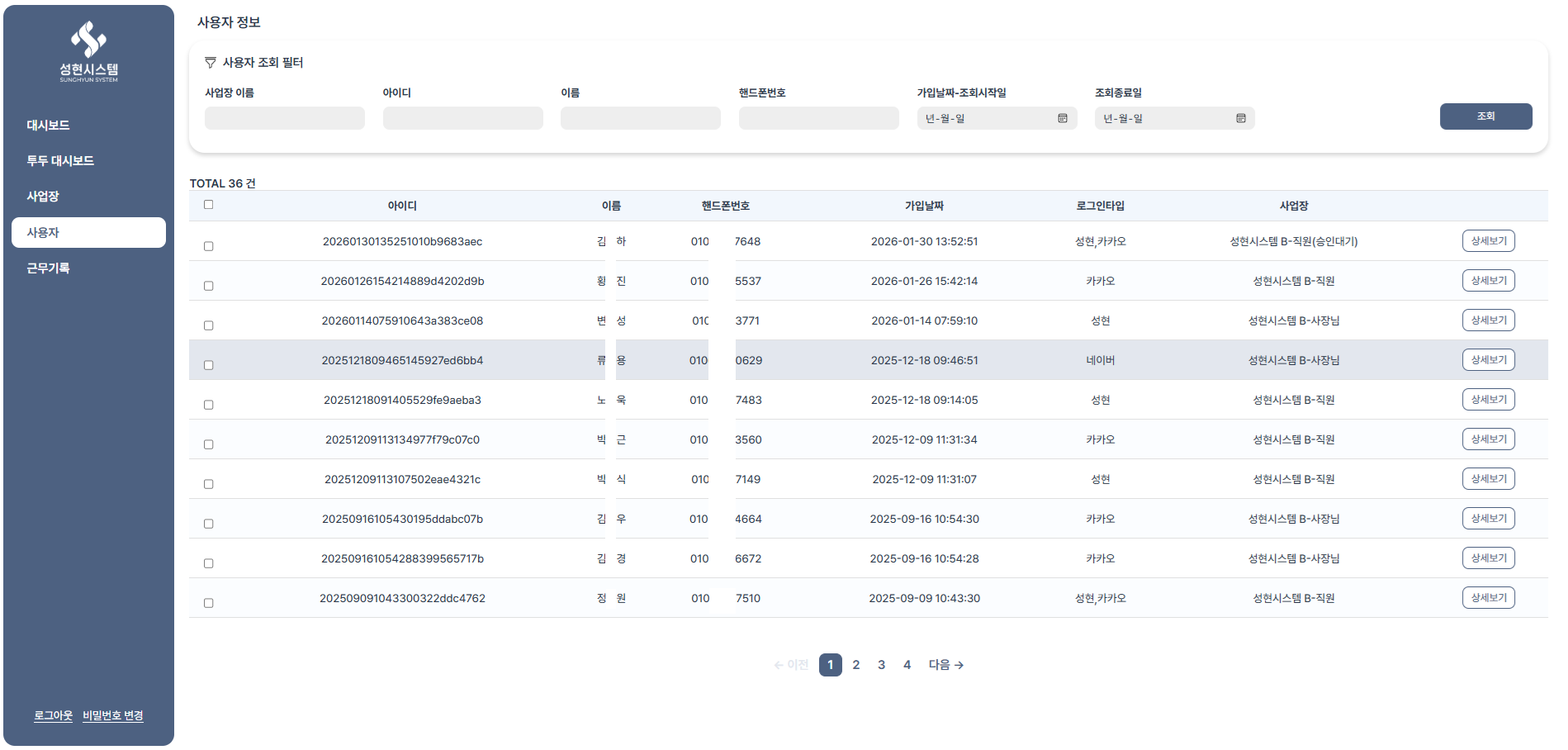Image resolution: width=1568 pixels, height=750 pixels.
Task: Toggle the select-all header checkbox
Action: click(209, 205)
